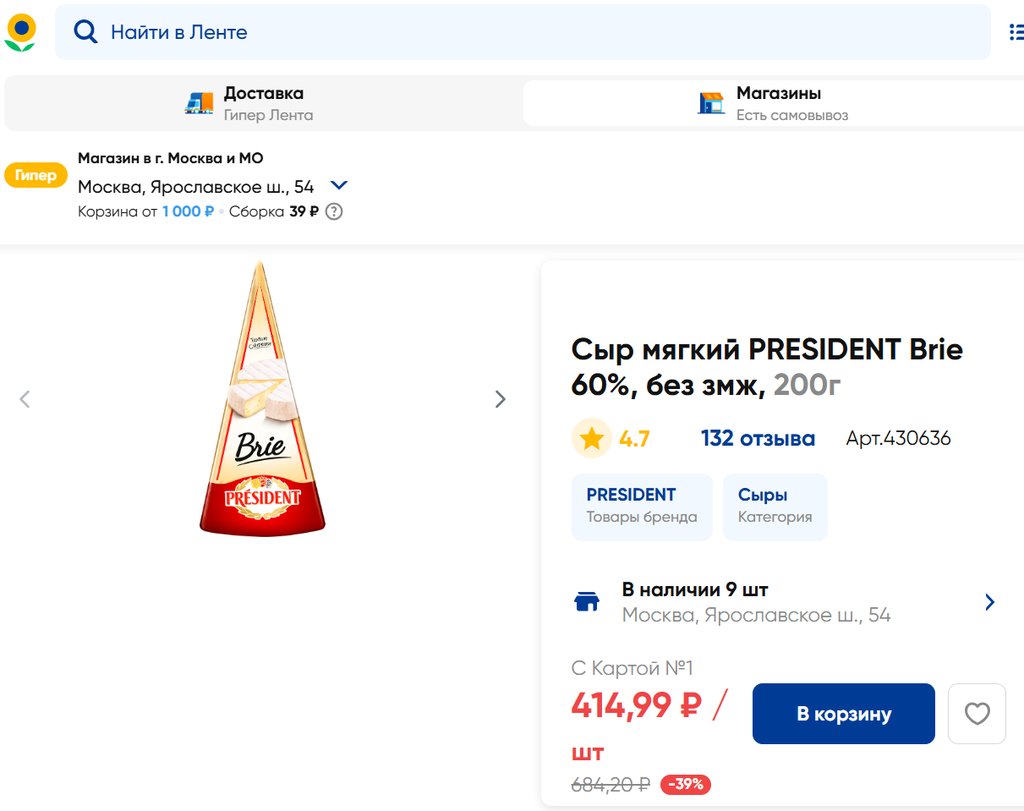Click the search magnifier icon
This screenshot has height=811, width=1024.
pos(86,32)
